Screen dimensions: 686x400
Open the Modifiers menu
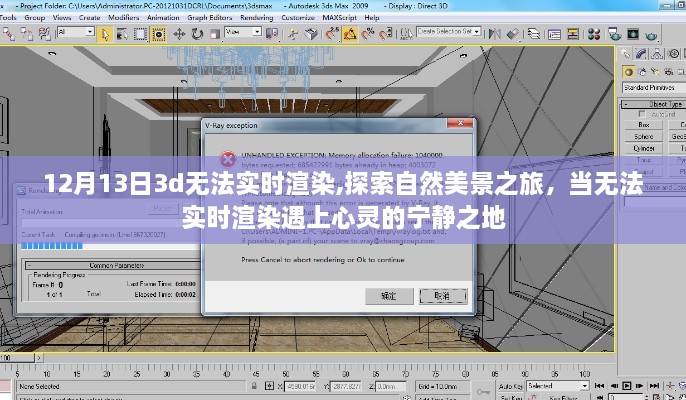click(x=124, y=18)
